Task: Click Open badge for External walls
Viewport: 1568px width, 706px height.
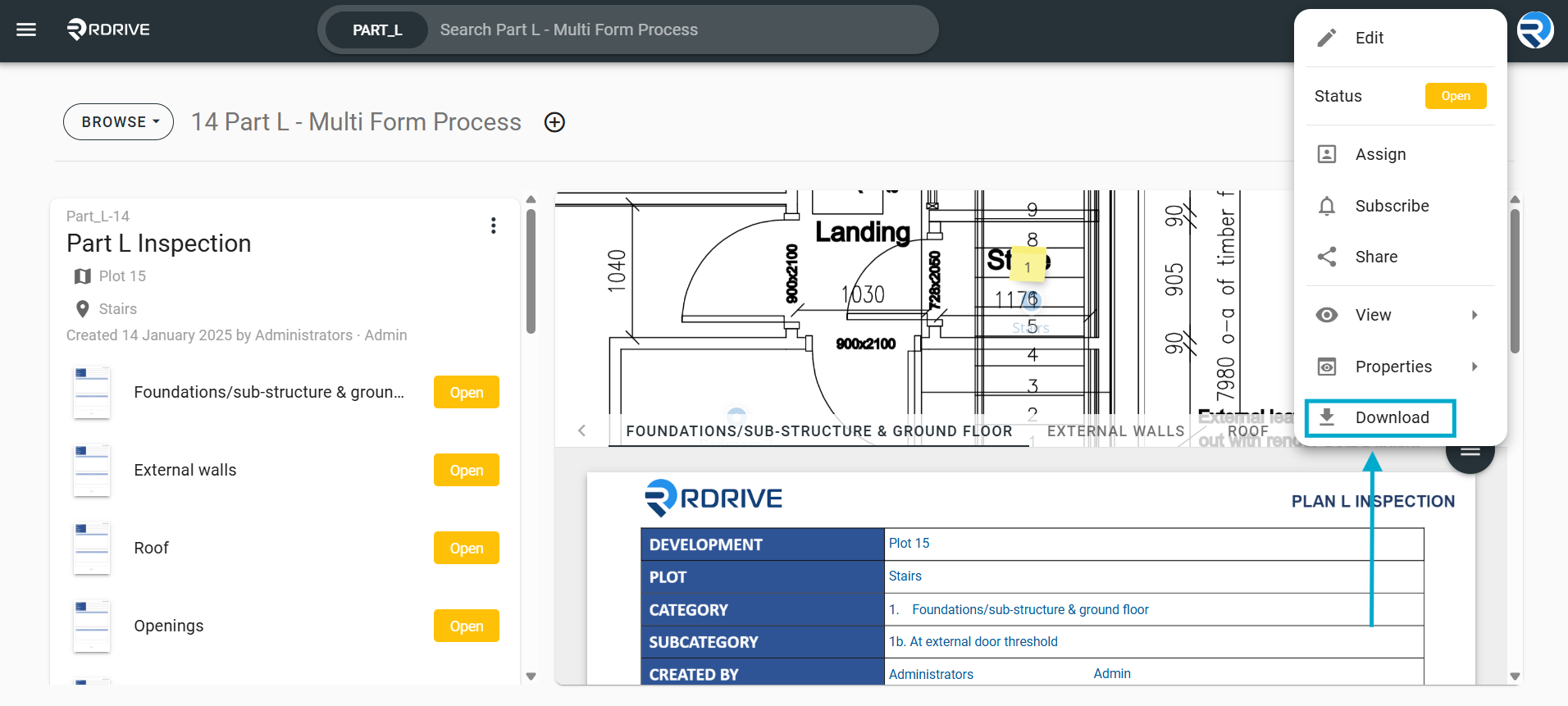Action: (x=467, y=471)
